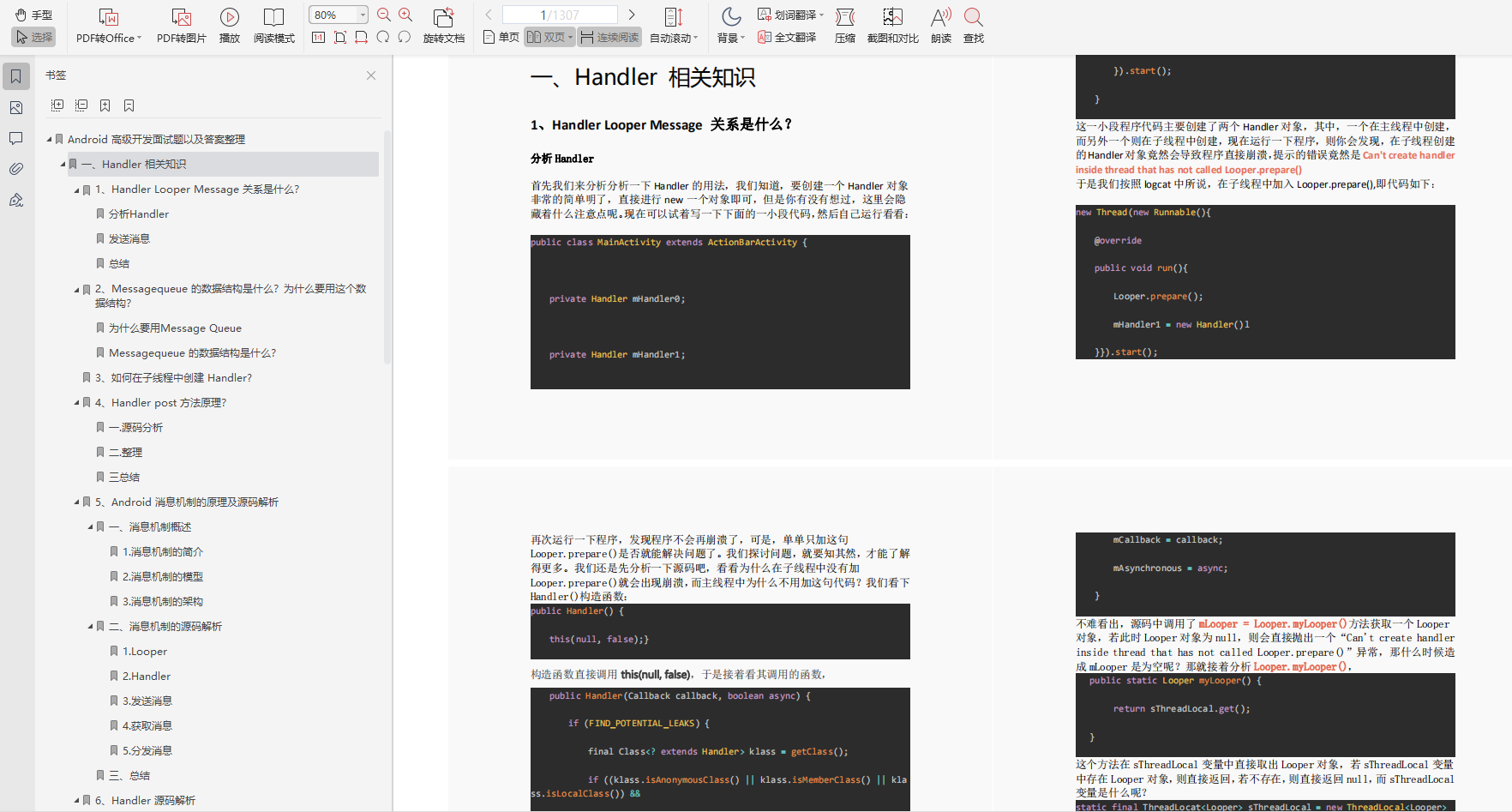Click the 压缩 compress tool
The image size is (1512, 812).
click(845, 26)
